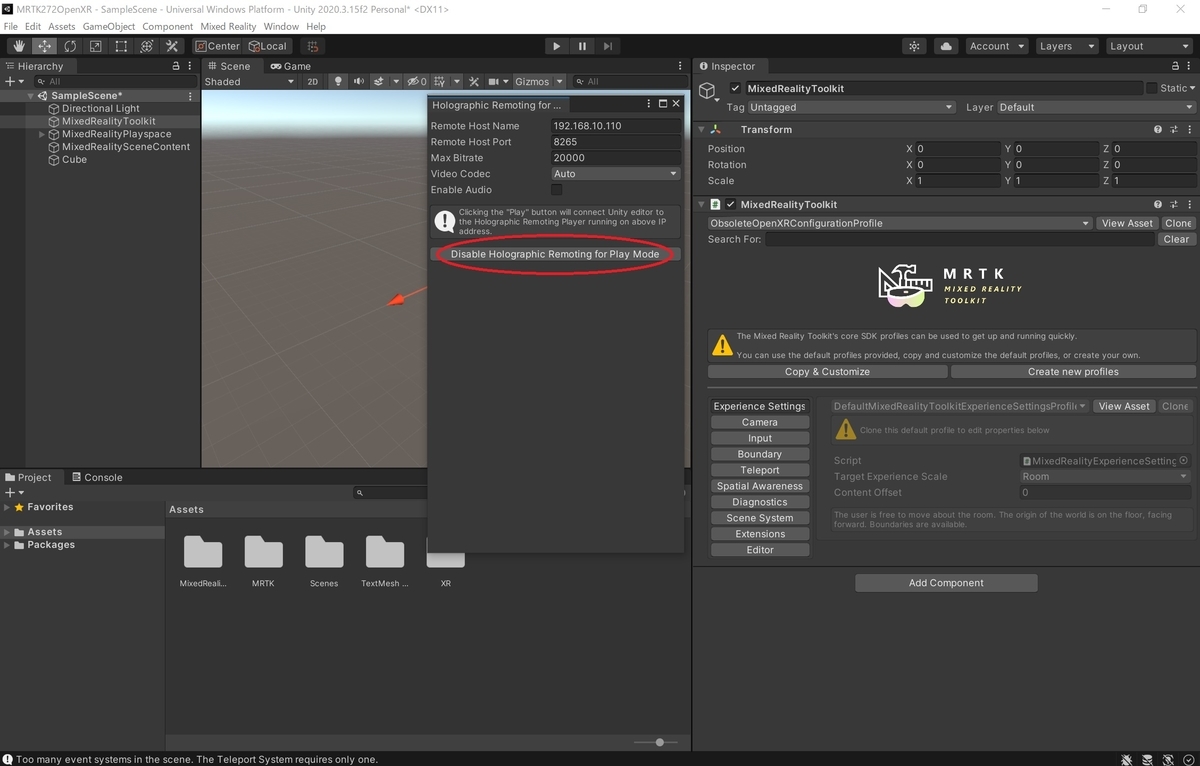
Task: Open the Spatial Awareness settings section
Action: tap(760, 486)
